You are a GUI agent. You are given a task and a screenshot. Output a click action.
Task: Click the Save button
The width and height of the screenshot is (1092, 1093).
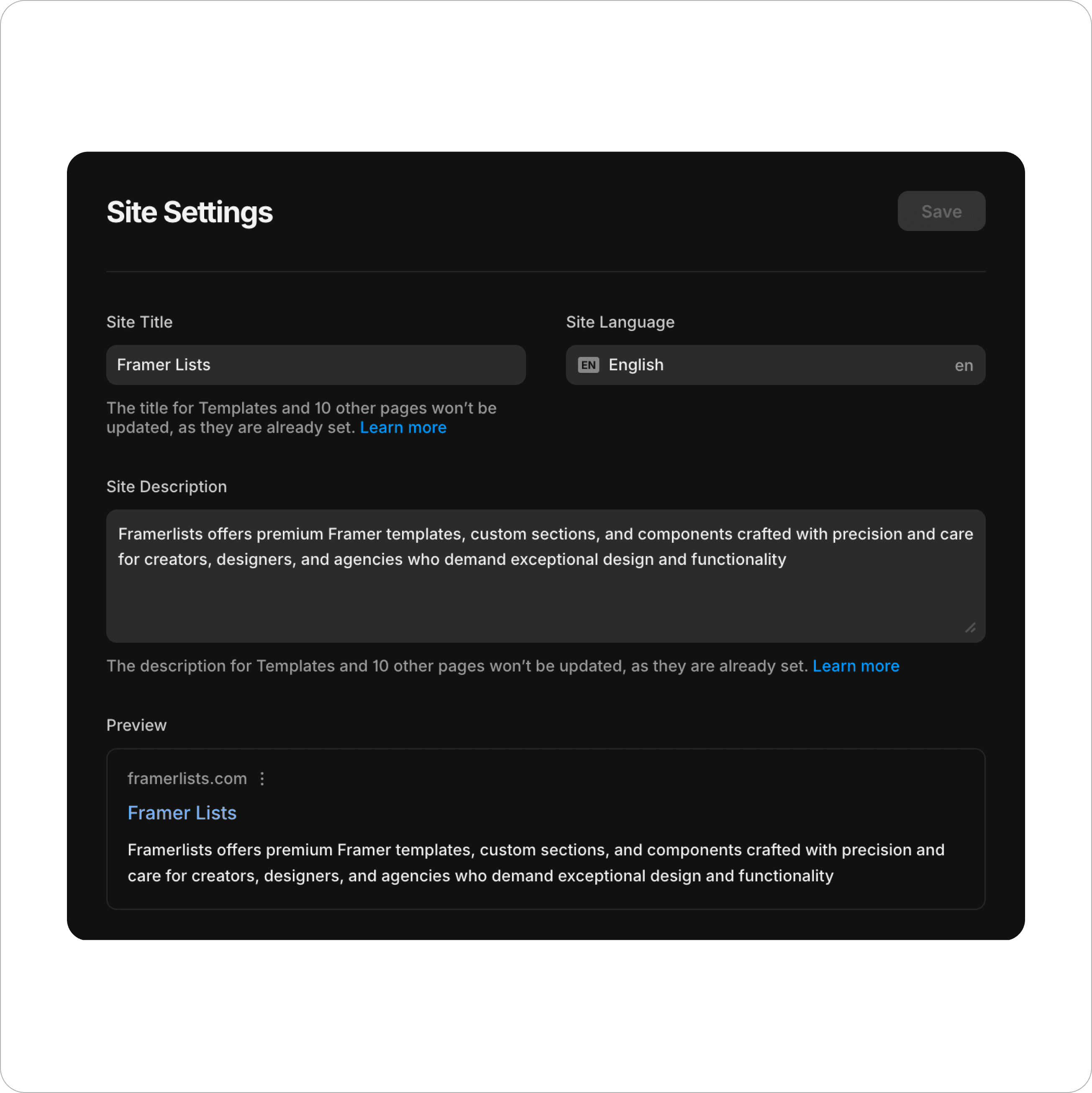(941, 211)
